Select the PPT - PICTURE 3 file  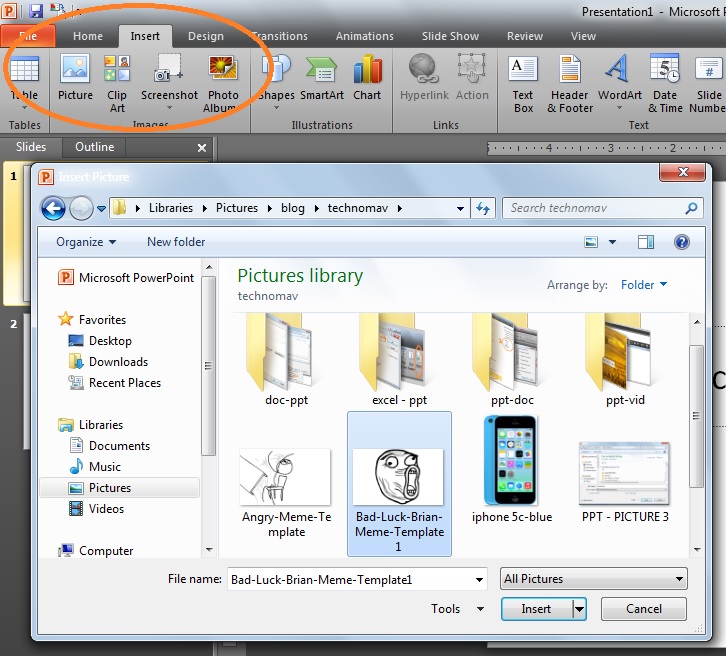(625, 482)
